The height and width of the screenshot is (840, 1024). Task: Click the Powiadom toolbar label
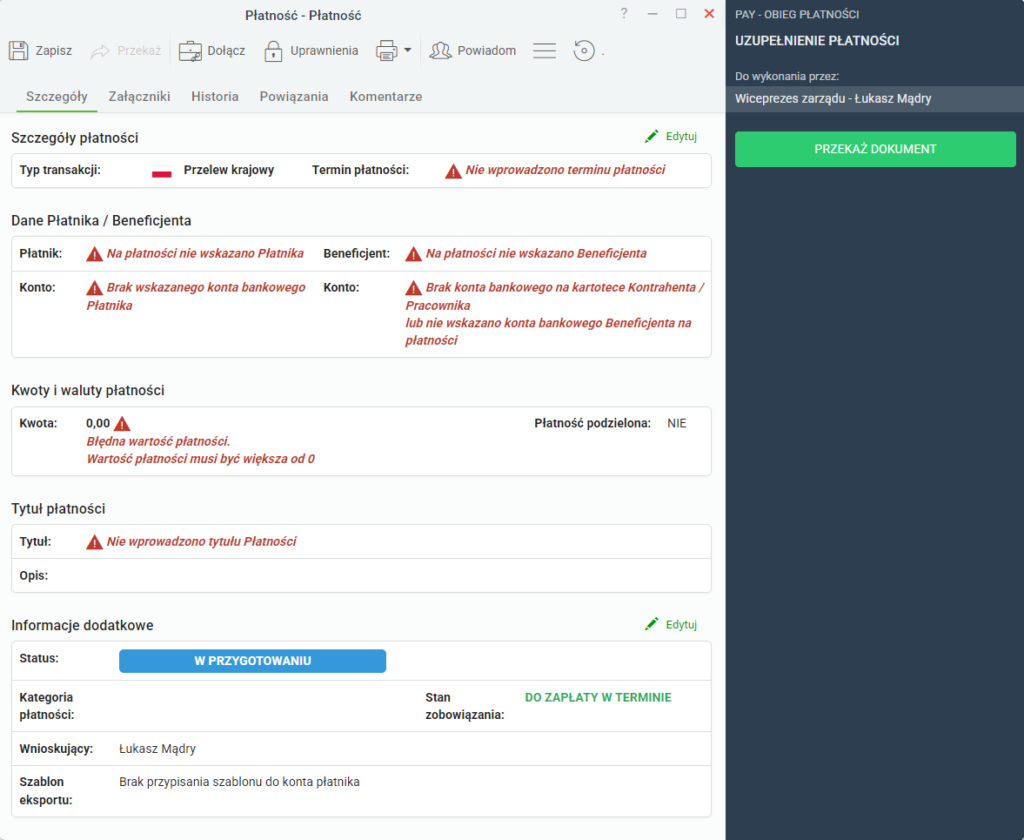click(487, 50)
